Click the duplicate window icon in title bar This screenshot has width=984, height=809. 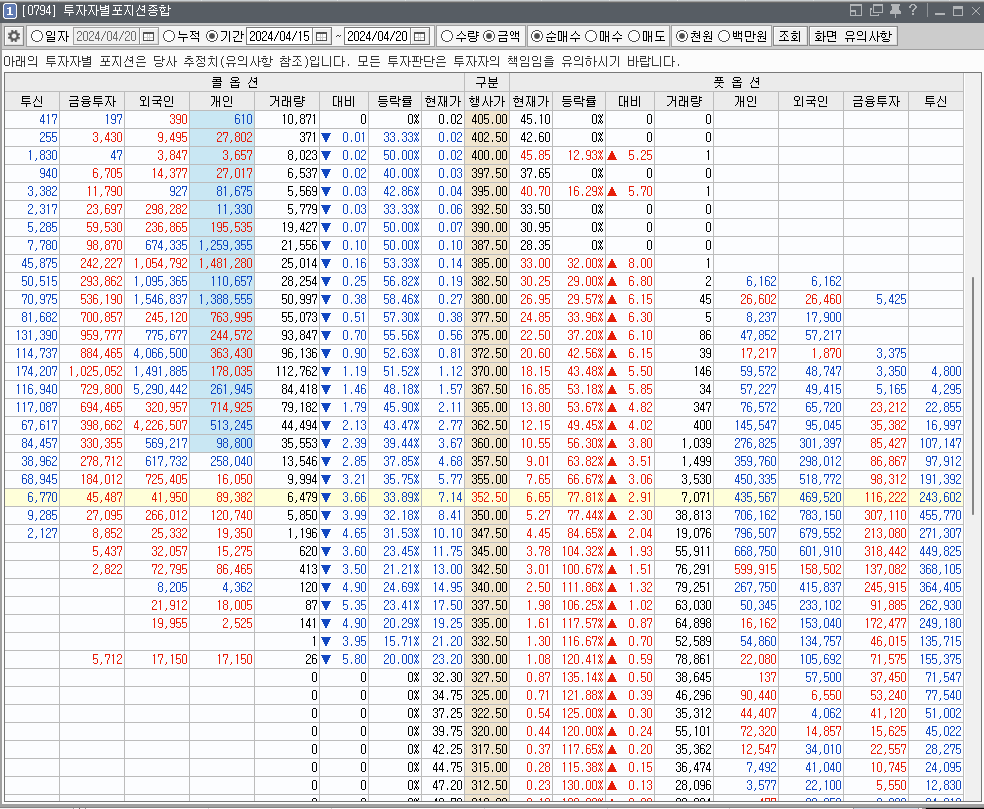click(x=875, y=11)
